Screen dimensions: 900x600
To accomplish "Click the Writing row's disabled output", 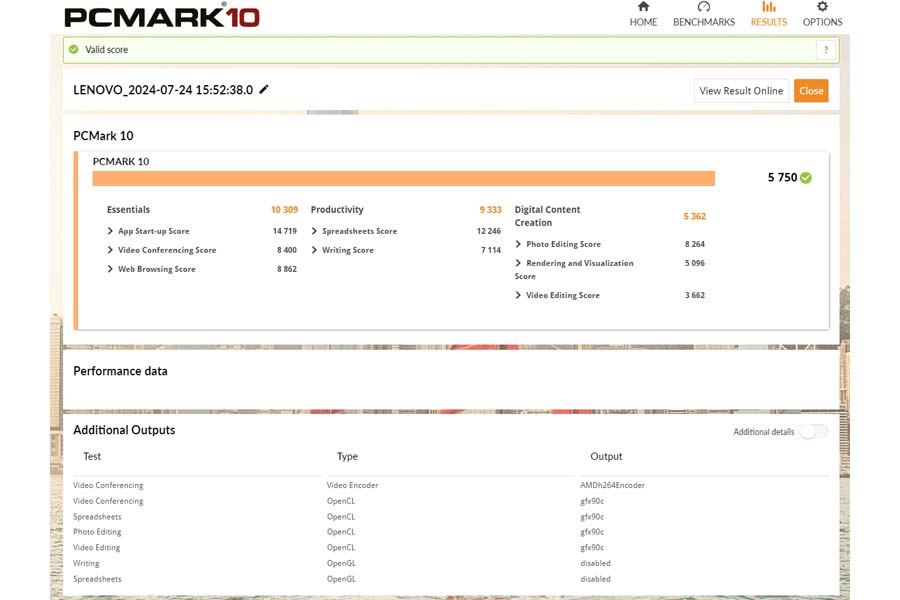I will point(595,563).
